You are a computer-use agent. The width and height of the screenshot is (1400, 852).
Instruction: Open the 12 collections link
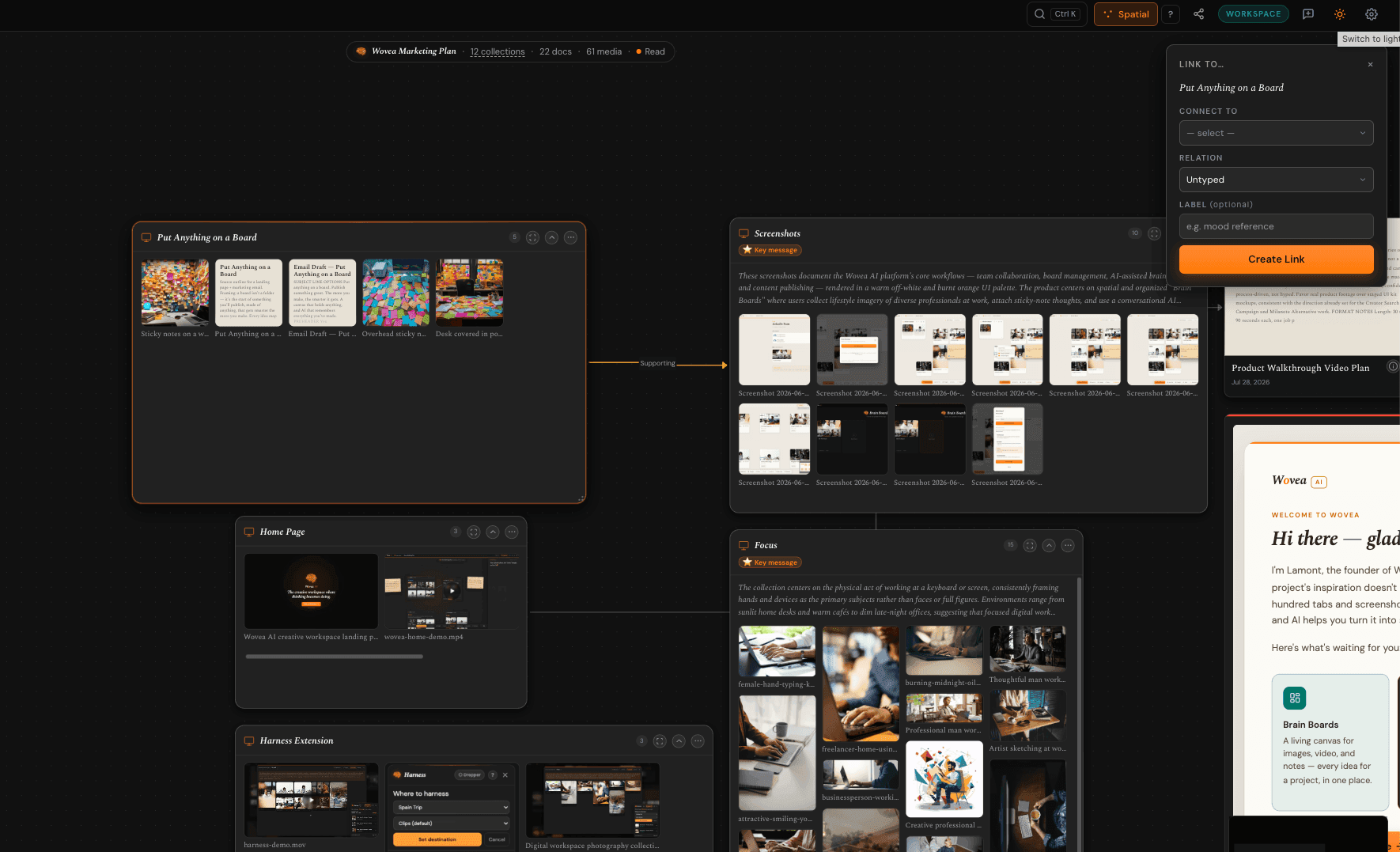[x=498, y=51]
